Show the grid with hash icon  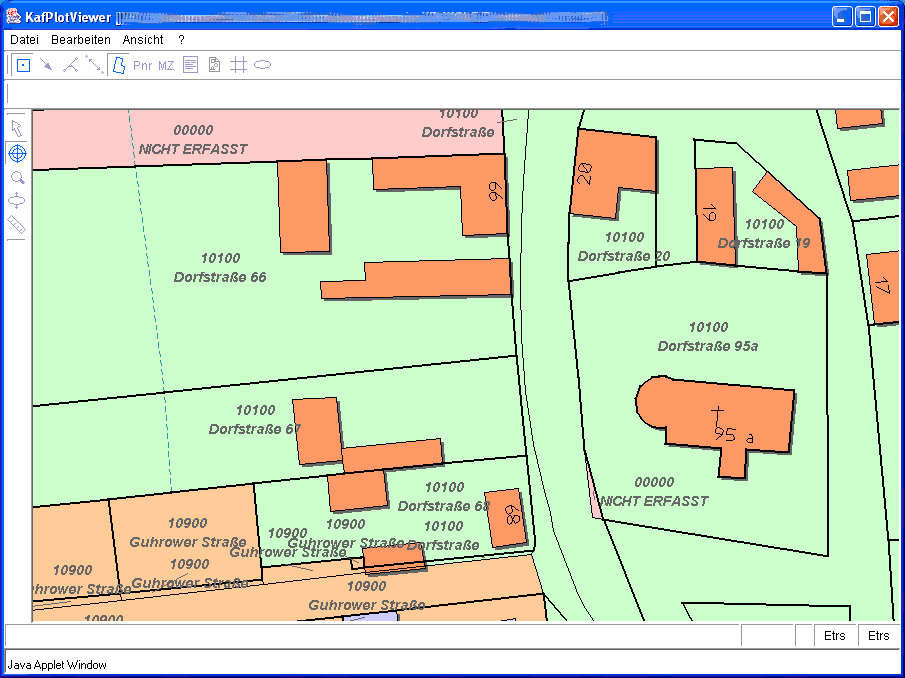tap(238, 66)
